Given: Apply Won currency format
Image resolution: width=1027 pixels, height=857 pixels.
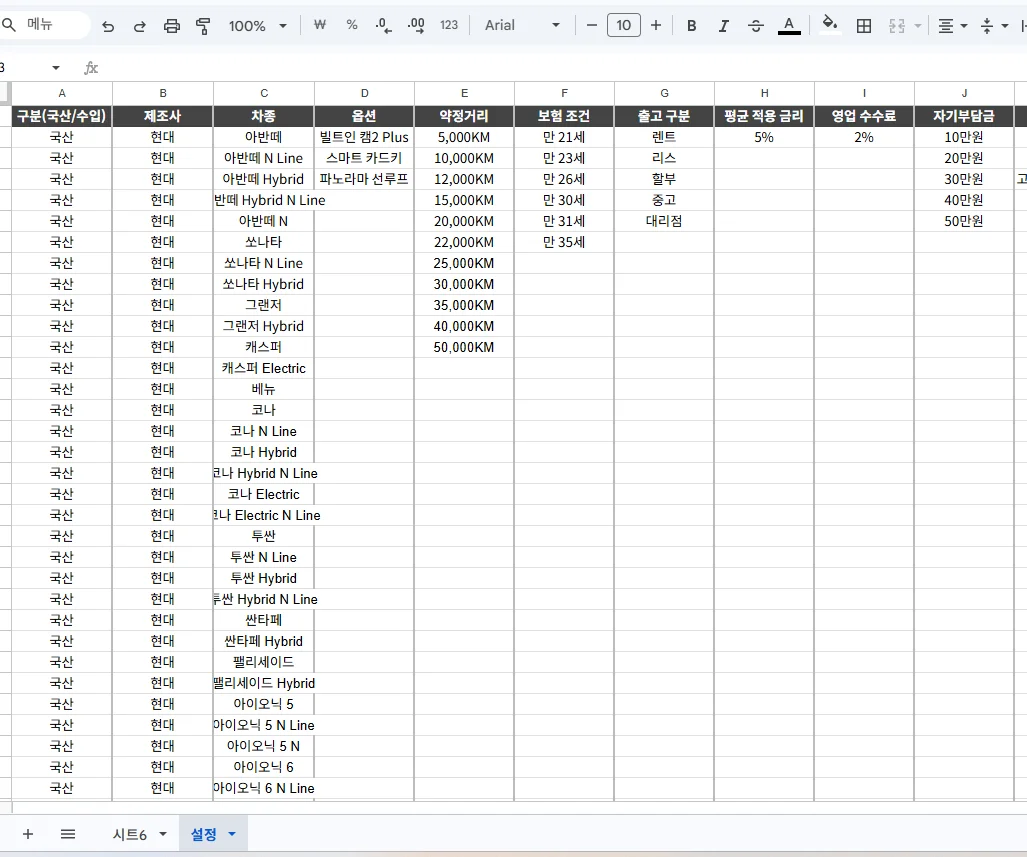Looking at the screenshot, I should [320, 25].
